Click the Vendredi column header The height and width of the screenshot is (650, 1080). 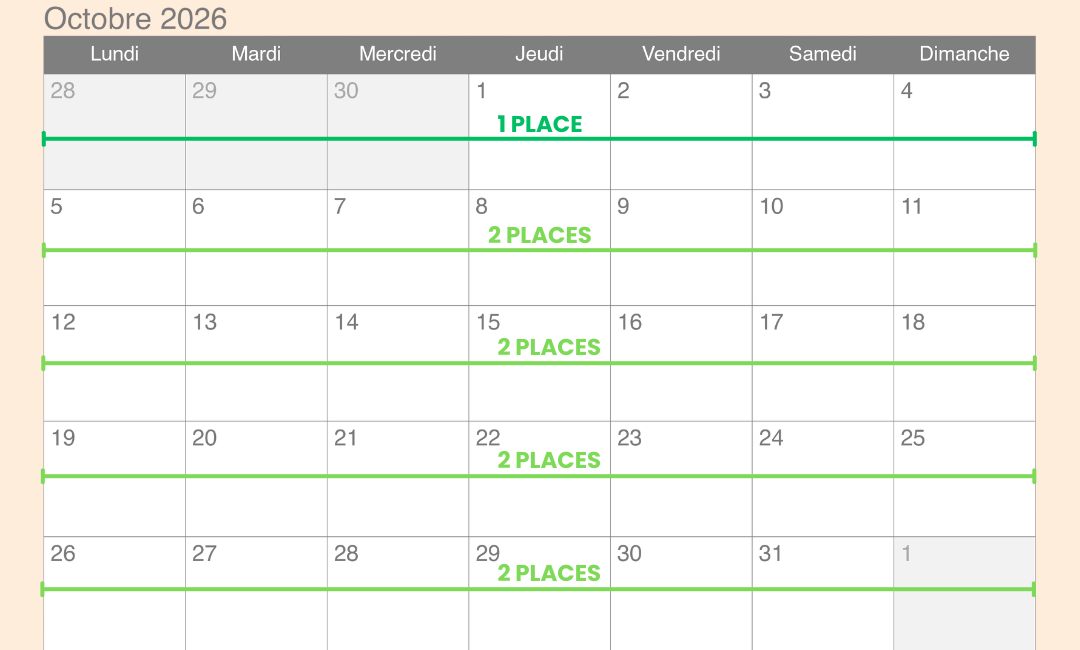tap(681, 54)
